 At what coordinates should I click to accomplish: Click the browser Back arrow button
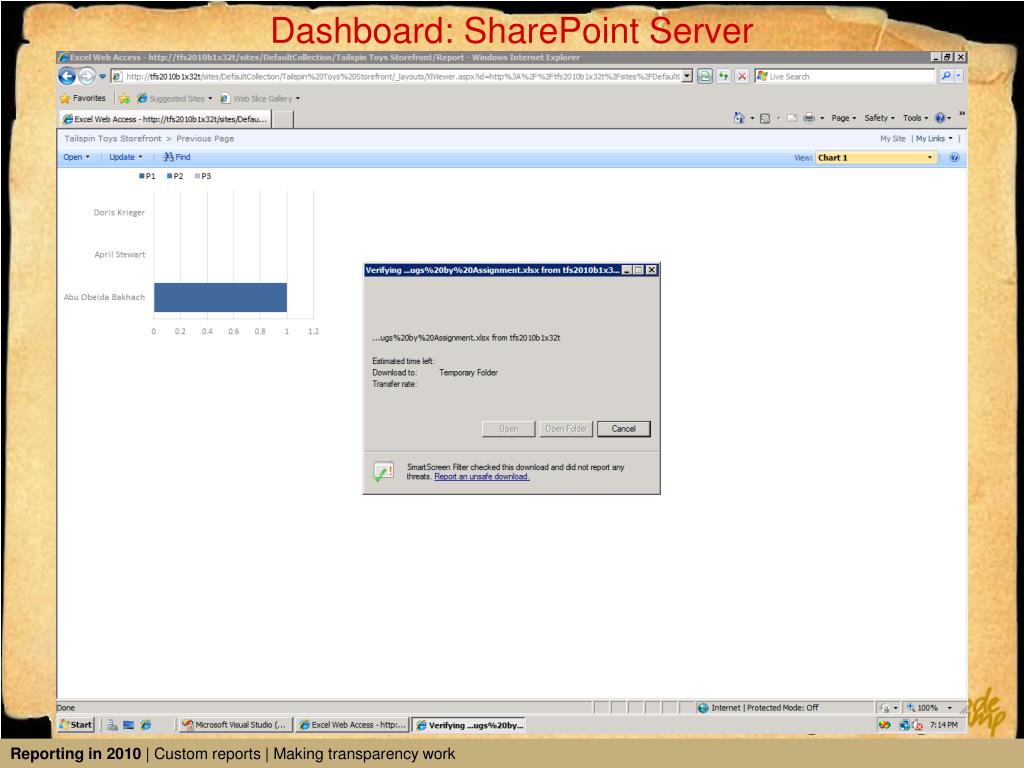[67, 76]
